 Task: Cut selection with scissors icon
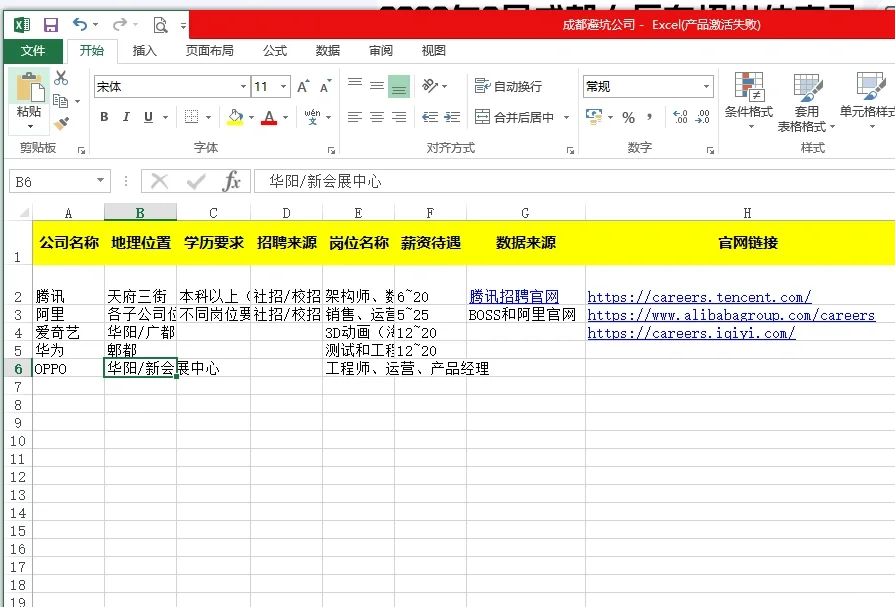pyautogui.click(x=61, y=78)
